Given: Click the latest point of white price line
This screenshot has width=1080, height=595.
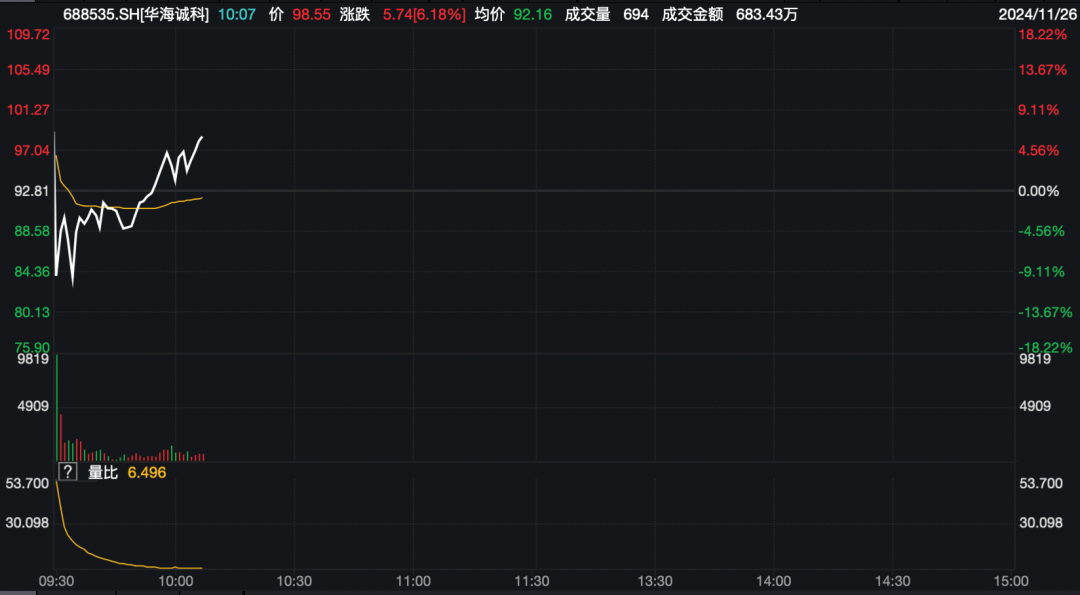Looking at the screenshot, I should 202,138.
